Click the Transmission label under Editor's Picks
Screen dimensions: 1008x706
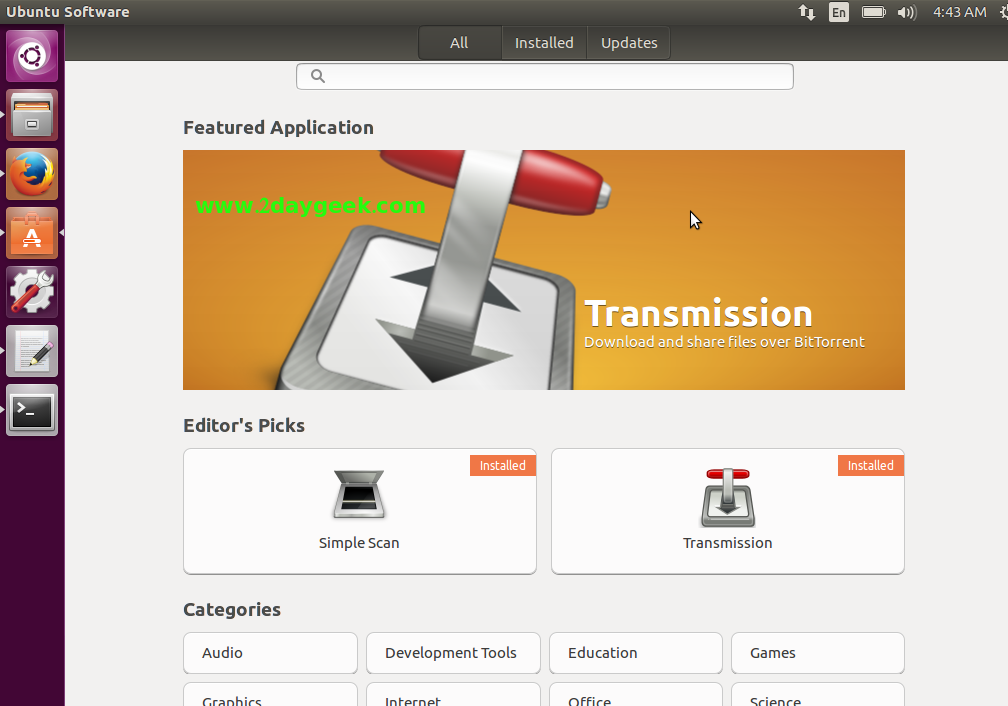[728, 543]
